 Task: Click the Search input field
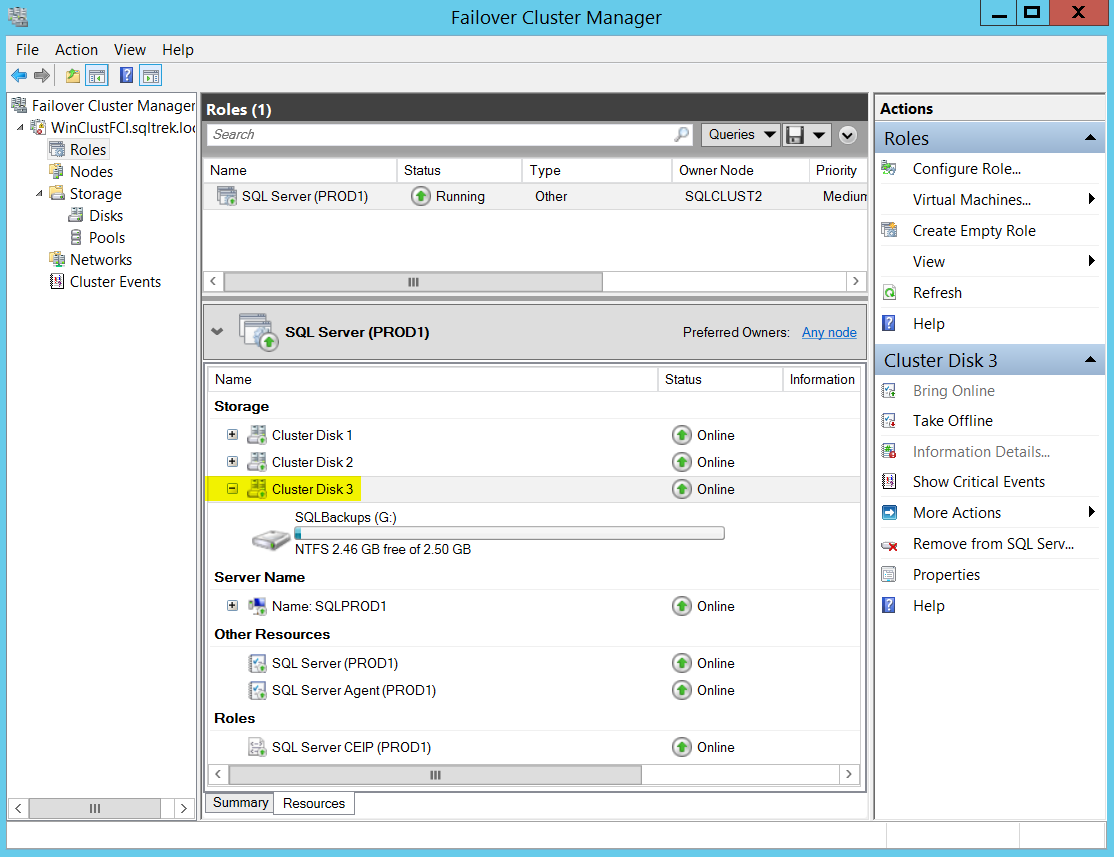[440, 134]
